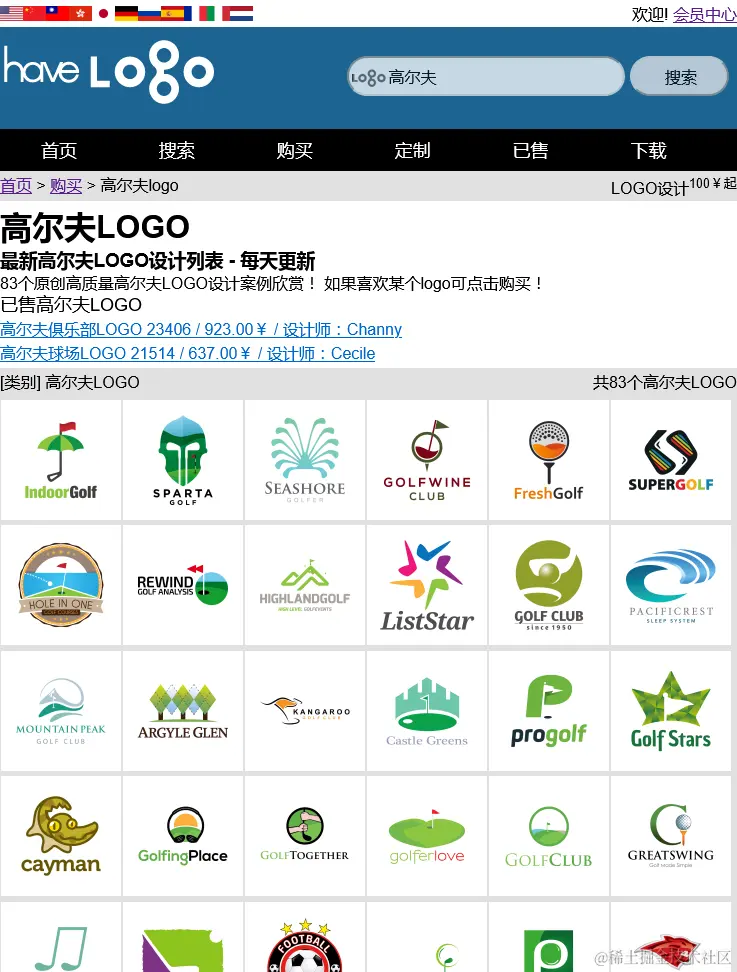737x972 pixels.
Task: Open the golferlove logo
Action: (427, 836)
